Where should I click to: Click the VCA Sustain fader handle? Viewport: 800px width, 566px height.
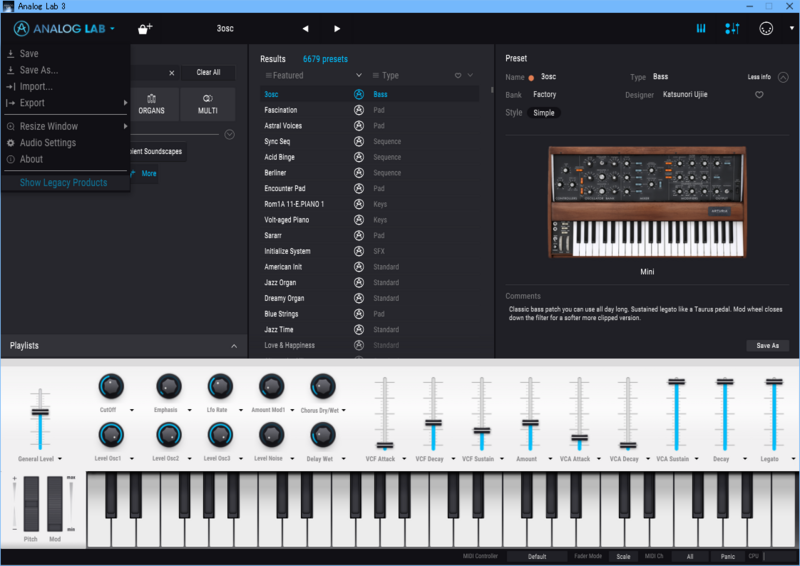[x=677, y=381]
